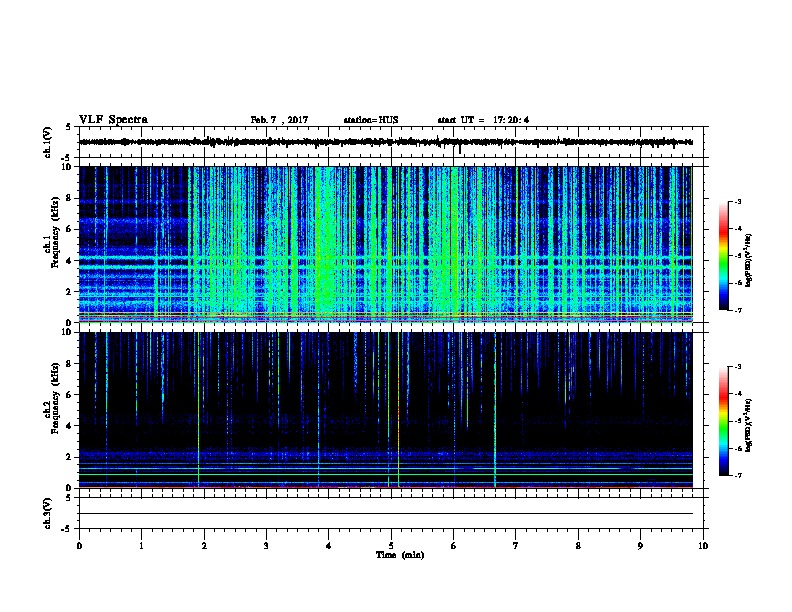
Task: Click the "9" tick label on time axis
Action: (640, 546)
